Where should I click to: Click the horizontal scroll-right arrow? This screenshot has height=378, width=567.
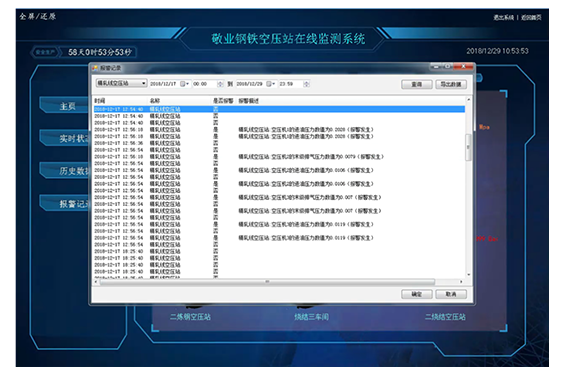click(461, 281)
